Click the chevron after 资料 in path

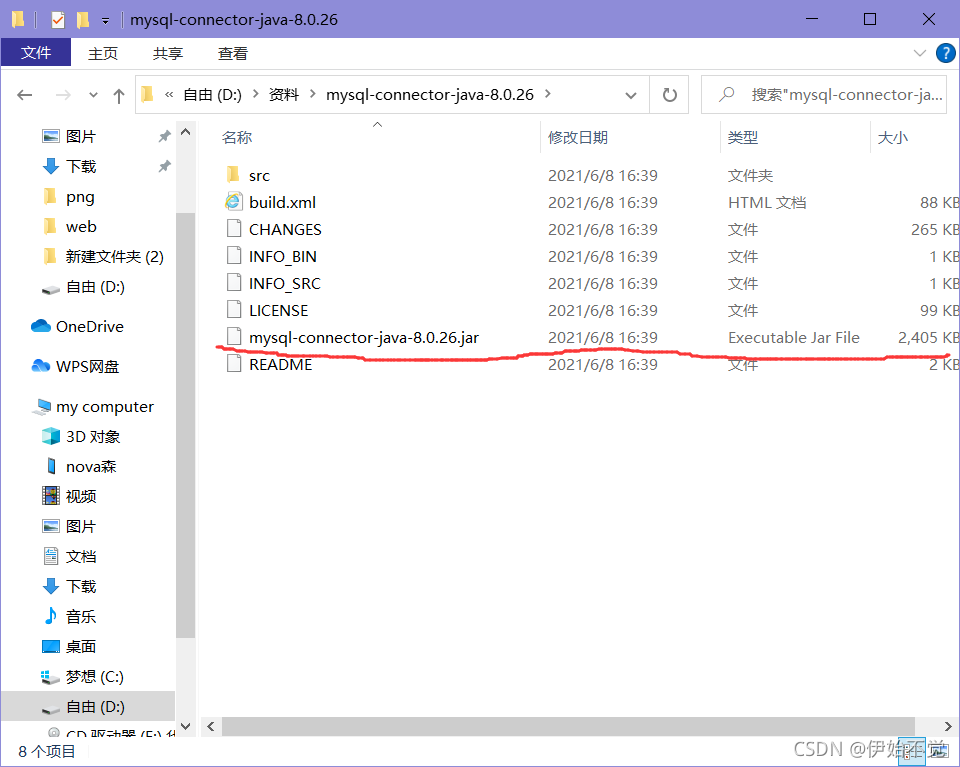pyautogui.click(x=313, y=94)
